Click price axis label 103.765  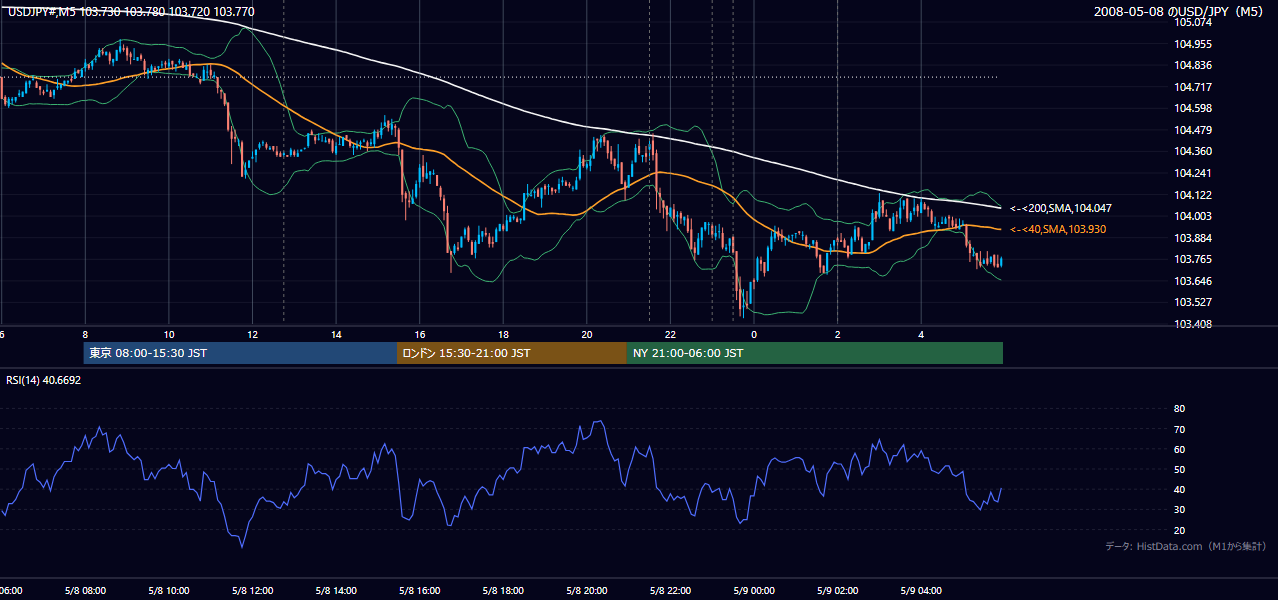click(x=1192, y=259)
